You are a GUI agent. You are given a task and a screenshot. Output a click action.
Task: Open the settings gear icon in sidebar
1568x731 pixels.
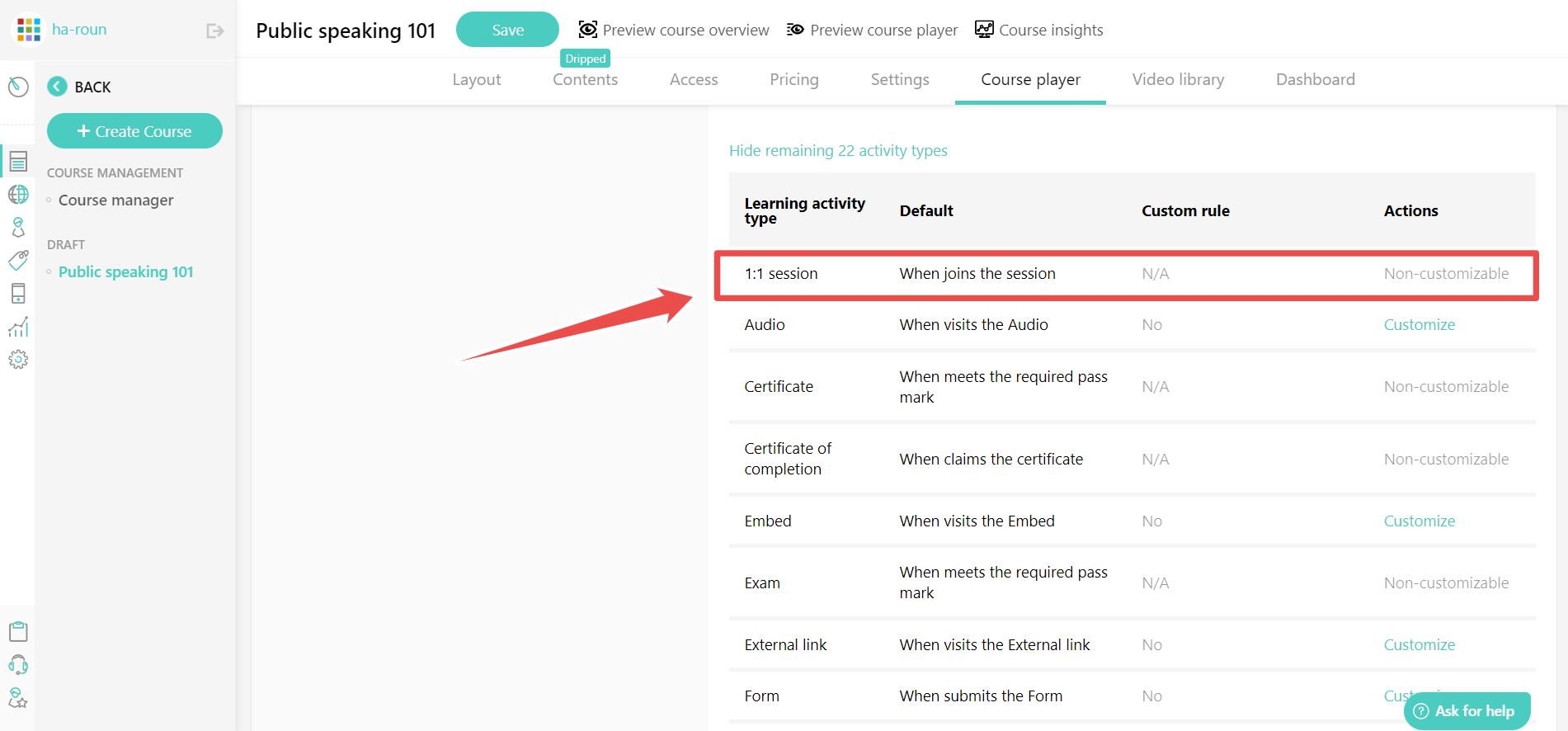18,360
